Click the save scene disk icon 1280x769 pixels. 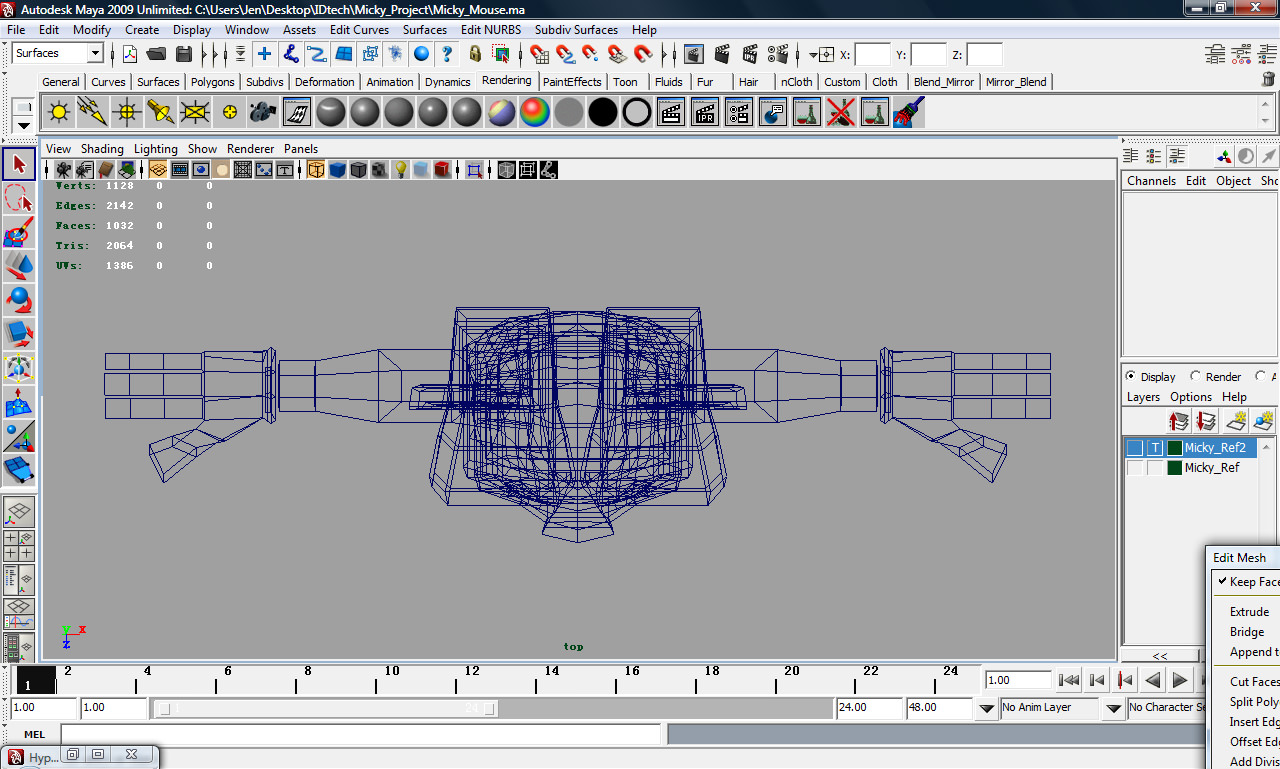point(183,54)
